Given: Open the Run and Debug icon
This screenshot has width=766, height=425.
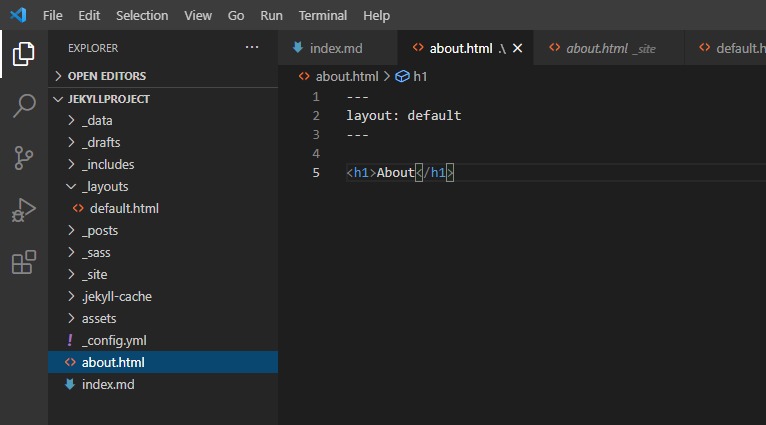Looking at the screenshot, I should click(24, 210).
